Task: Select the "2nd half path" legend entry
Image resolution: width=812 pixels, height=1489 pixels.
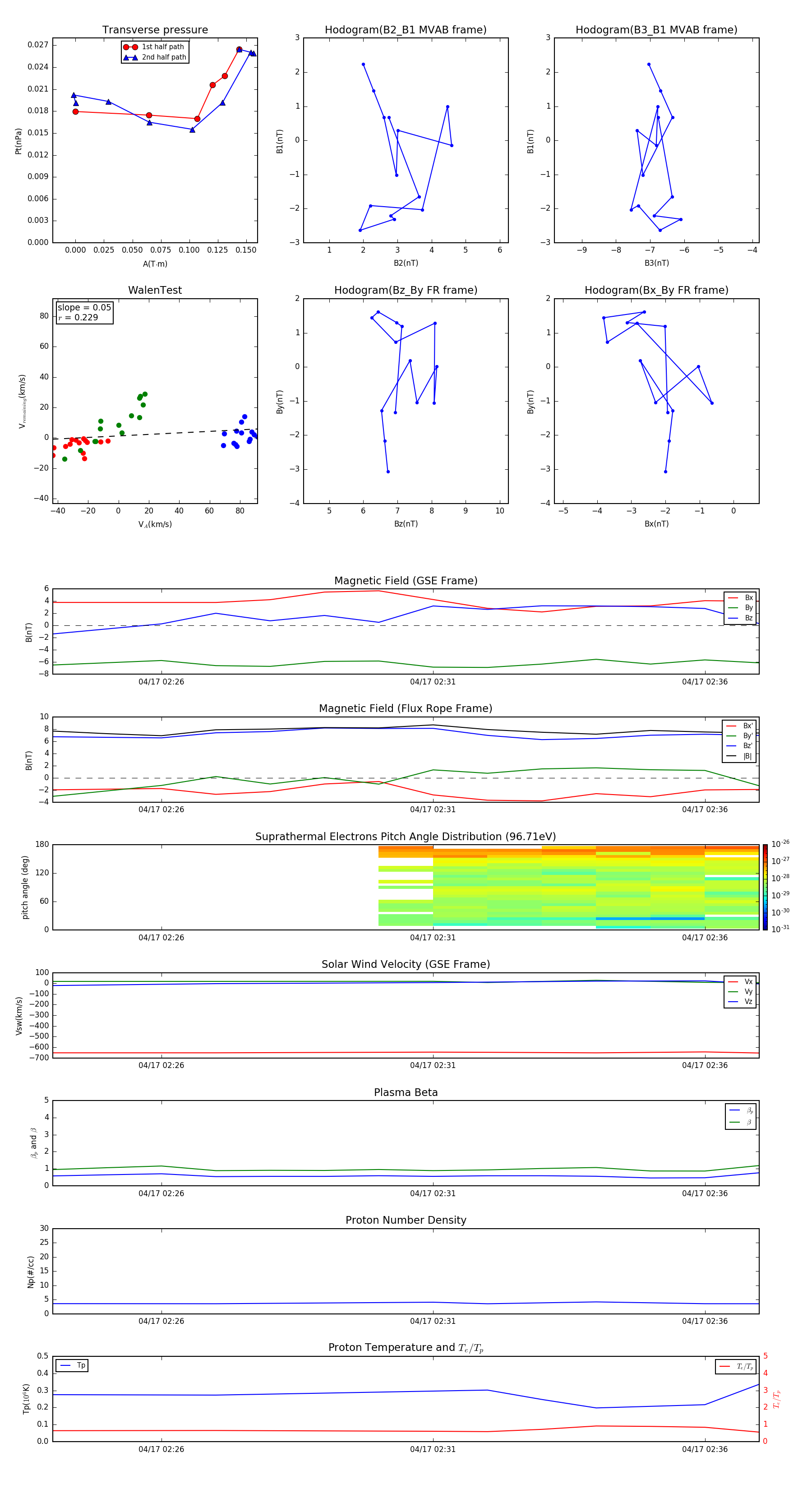Action: click(154, 57)
